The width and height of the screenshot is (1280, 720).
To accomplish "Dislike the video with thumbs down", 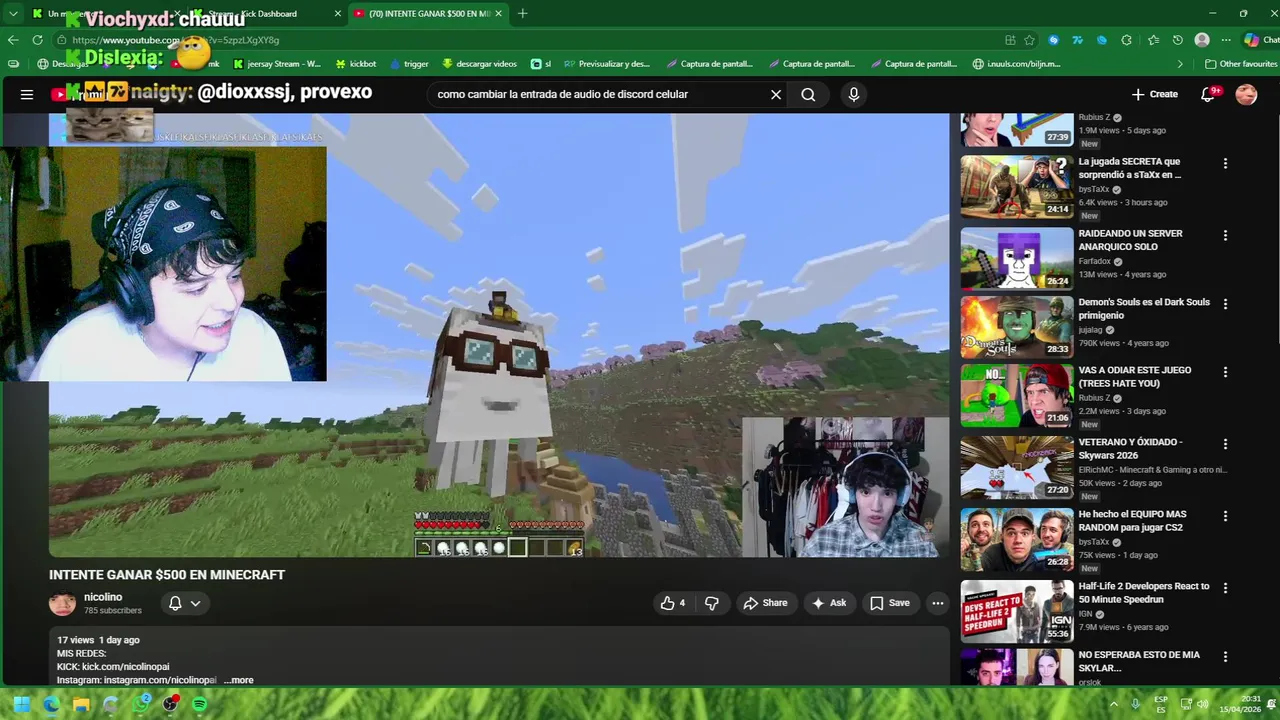I will click(x=712, y=603).
